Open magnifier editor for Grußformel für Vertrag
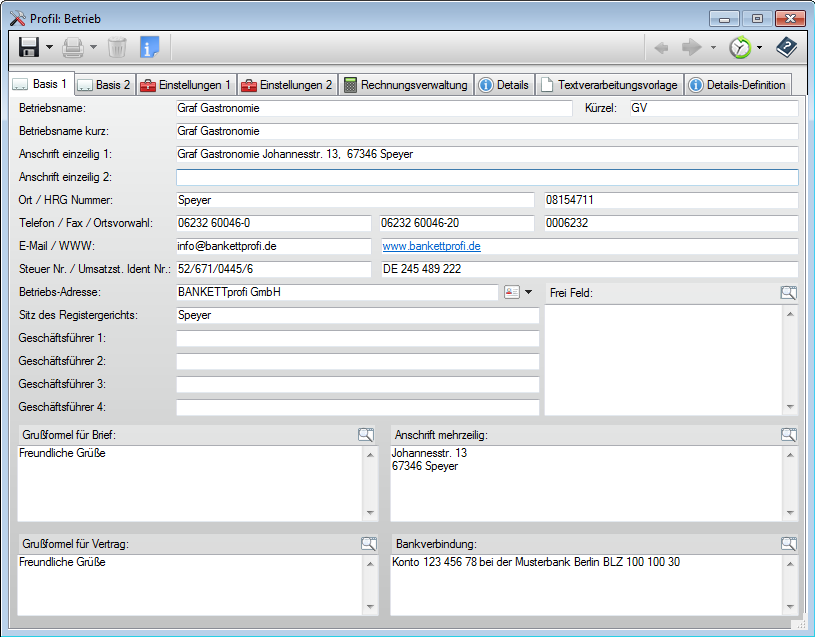The height and width of the screenshot is (637, 815). coord(366,543)
